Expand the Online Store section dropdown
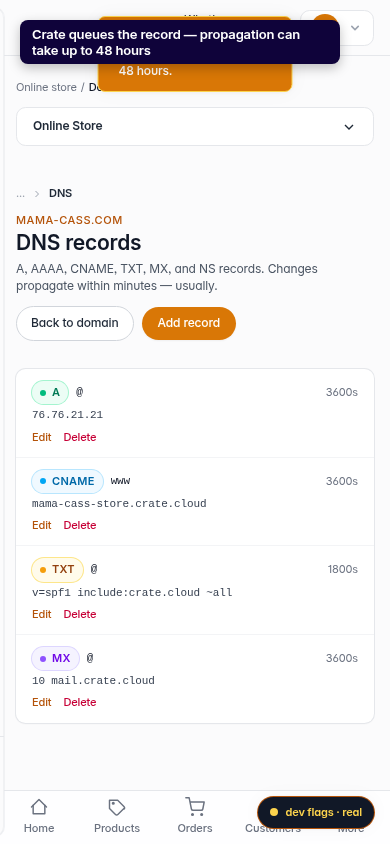 pos(195,126)
